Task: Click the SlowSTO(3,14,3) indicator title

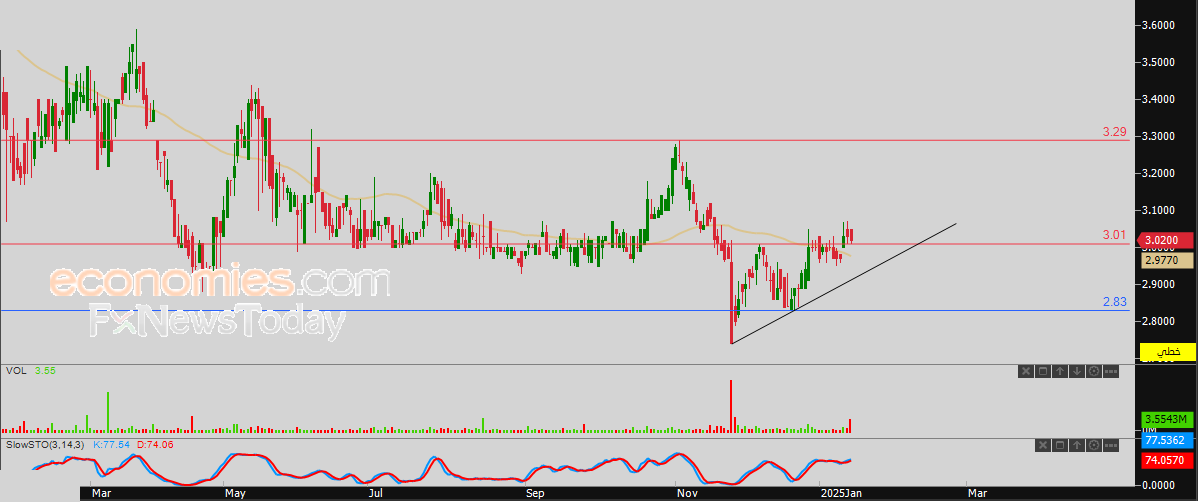Action: pyautogui.click(x=45, y=444)
